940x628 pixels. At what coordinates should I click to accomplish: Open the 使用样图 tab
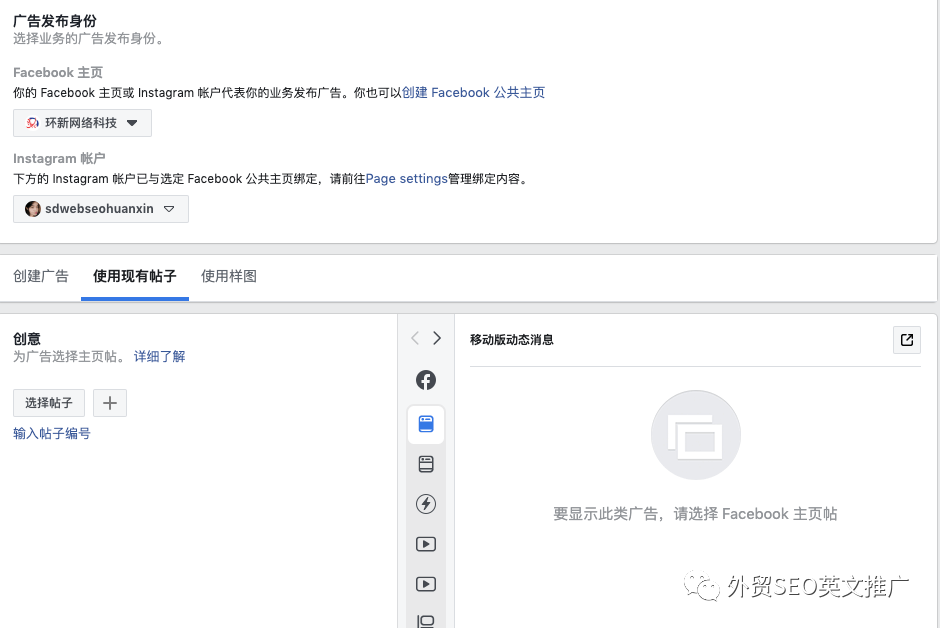click(228, 276)
